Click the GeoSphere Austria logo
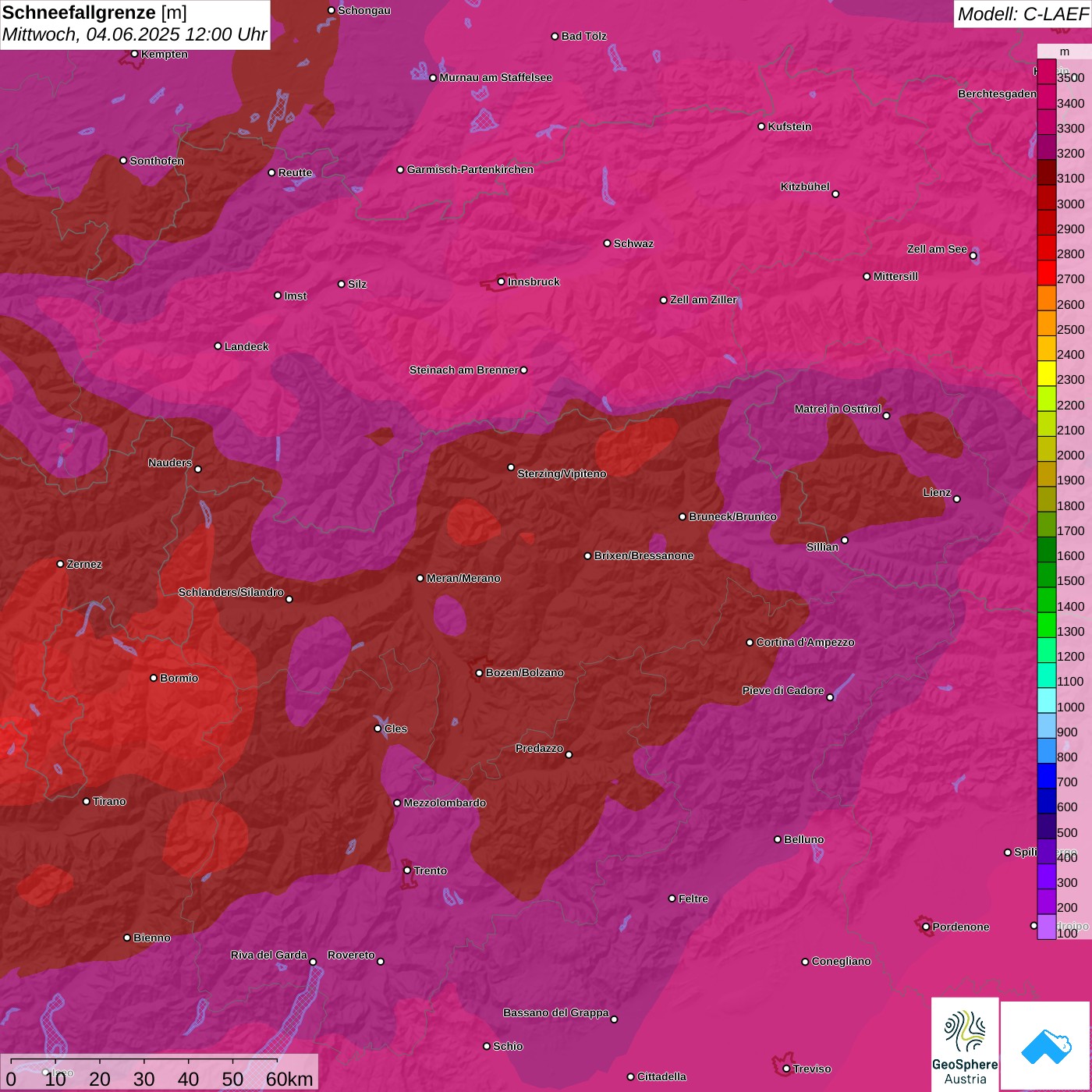This screenshot has height=1092, width=1092. click(965, 1044)
